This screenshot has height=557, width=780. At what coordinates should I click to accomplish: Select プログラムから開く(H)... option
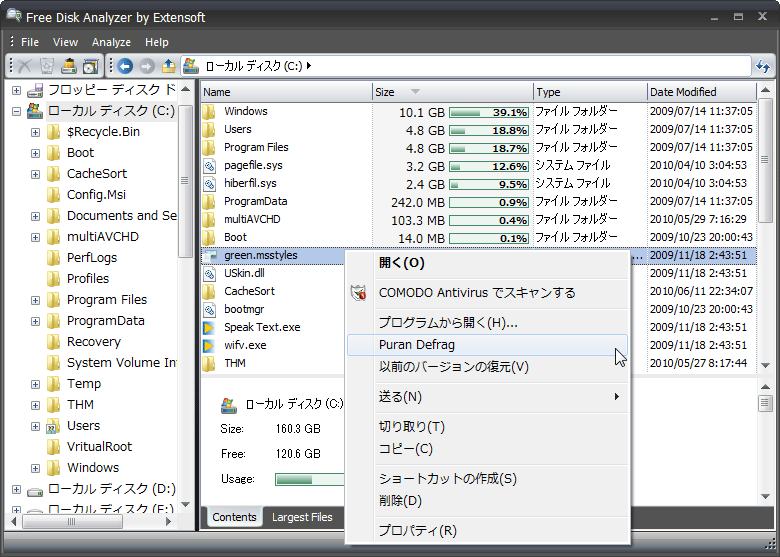(x=488, y=323)
